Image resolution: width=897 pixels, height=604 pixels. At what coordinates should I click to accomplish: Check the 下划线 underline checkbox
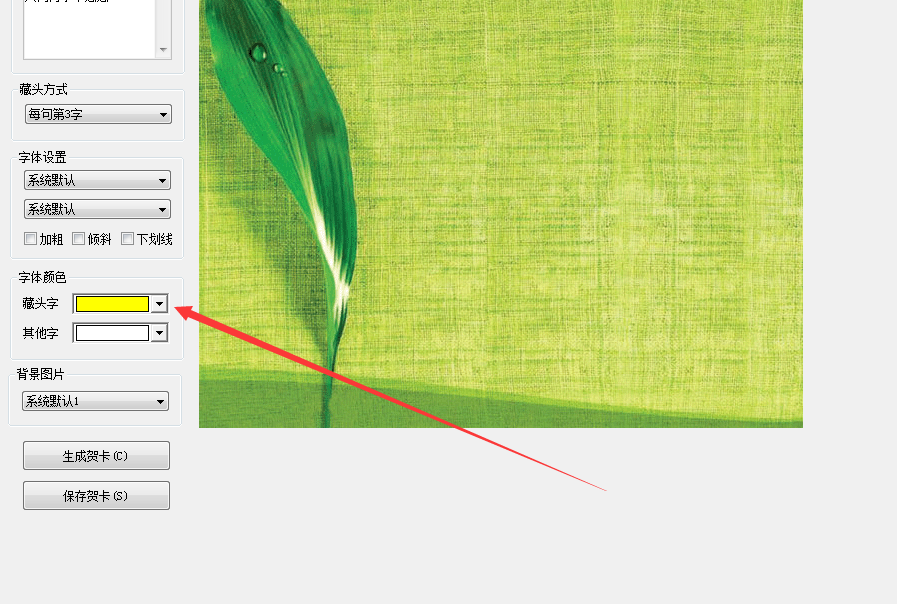click(x=128, y=239)
